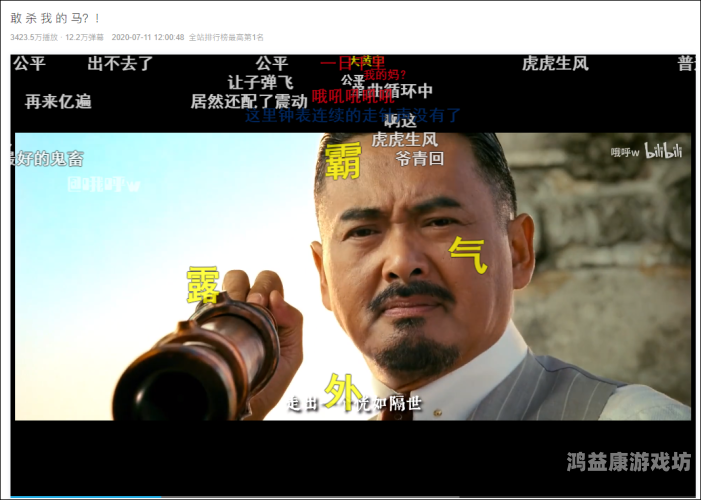Viewport: 701px width, 500px height.
Task: Click the 居然还配了震动 danmaku comment
Action: click(x=249, y=102)
